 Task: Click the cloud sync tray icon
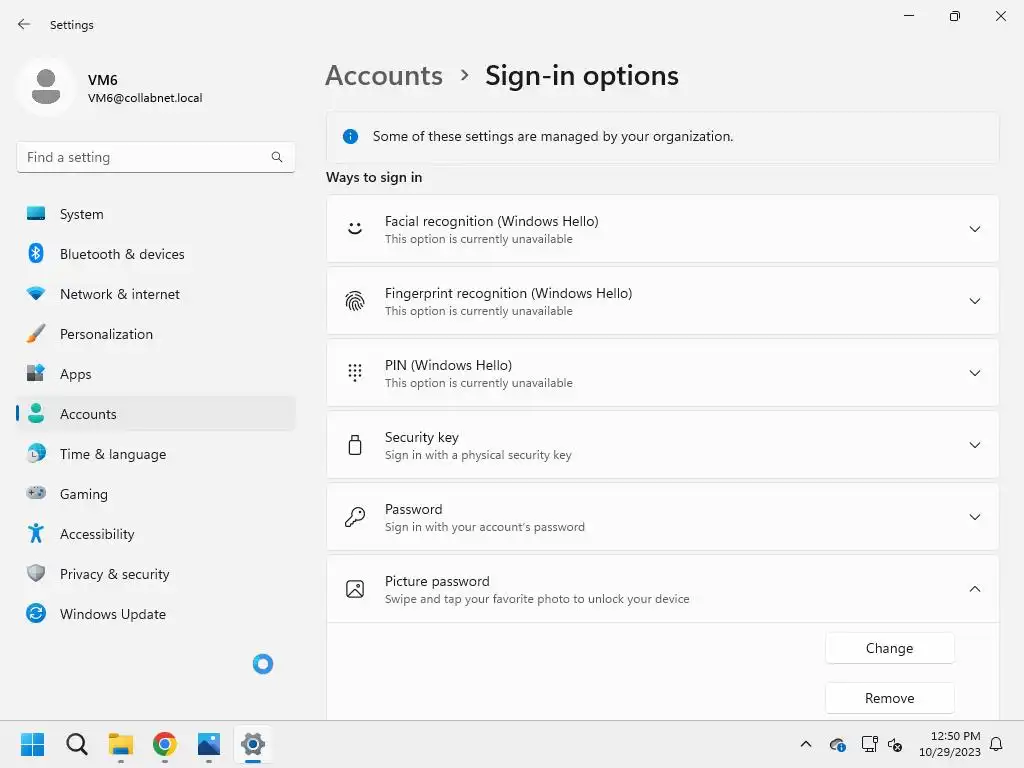(837, 744)
